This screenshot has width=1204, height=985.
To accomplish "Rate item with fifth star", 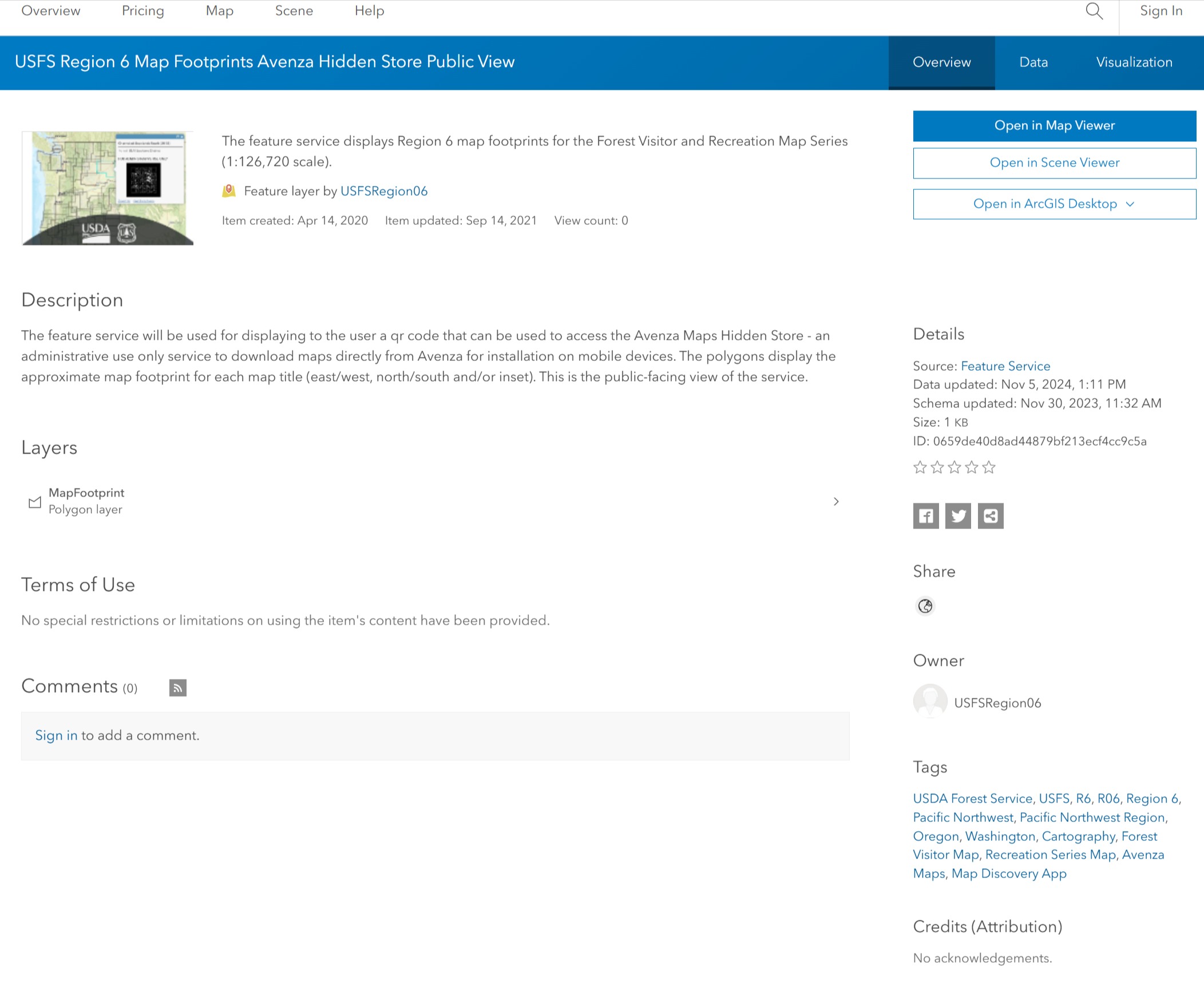I will tap(989, 467).
